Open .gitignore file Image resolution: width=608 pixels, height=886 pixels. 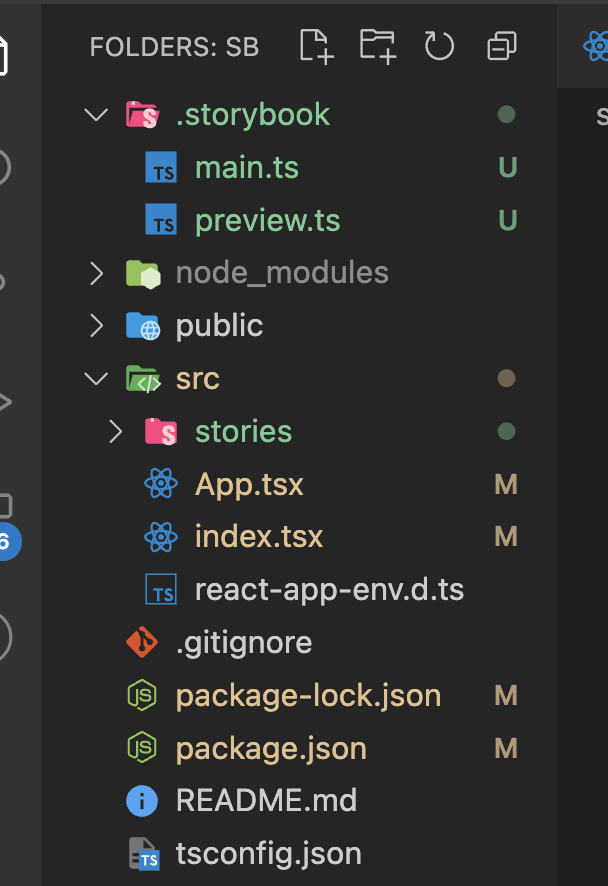click(x=244, y=643)
